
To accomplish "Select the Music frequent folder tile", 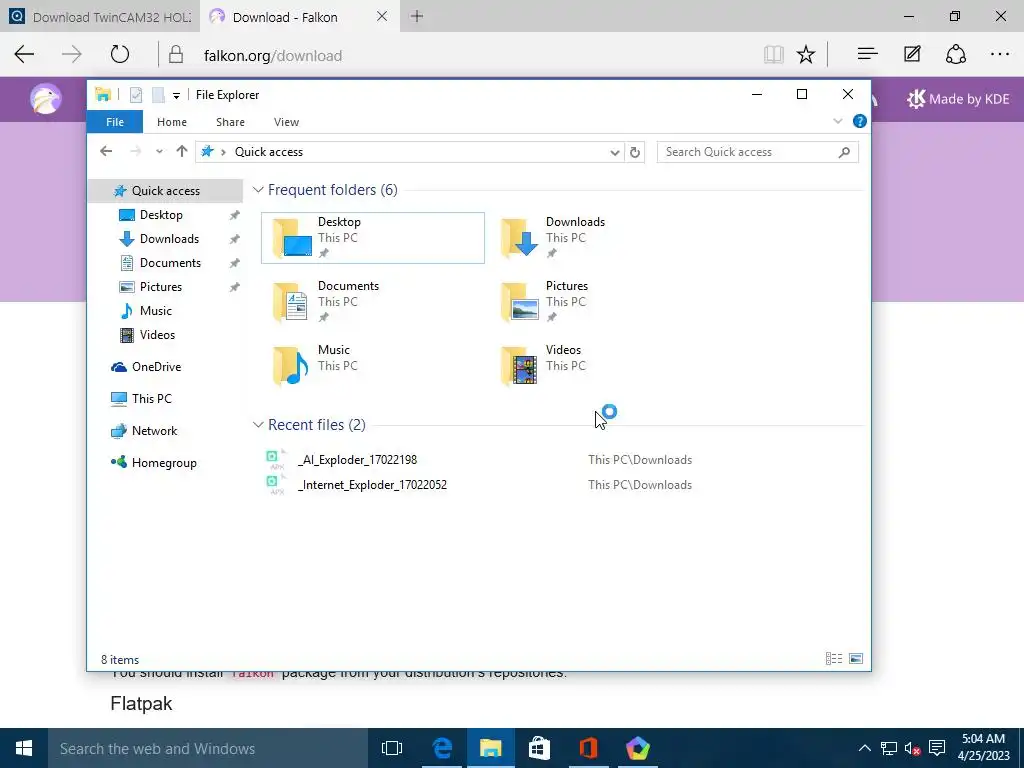I will 373,366.
